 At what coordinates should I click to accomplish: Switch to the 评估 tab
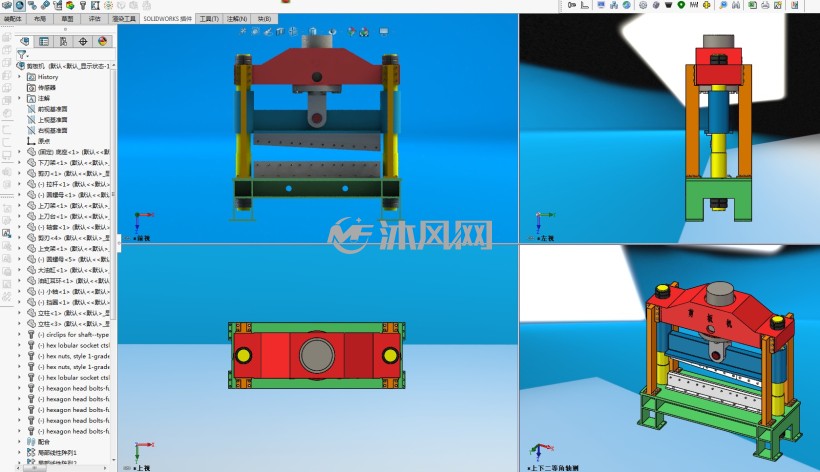[94, 19]
